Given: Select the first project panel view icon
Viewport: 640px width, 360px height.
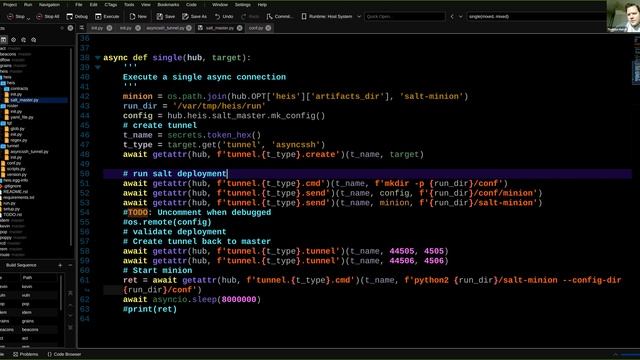Looking at the screenshot, I should point(4,40).
